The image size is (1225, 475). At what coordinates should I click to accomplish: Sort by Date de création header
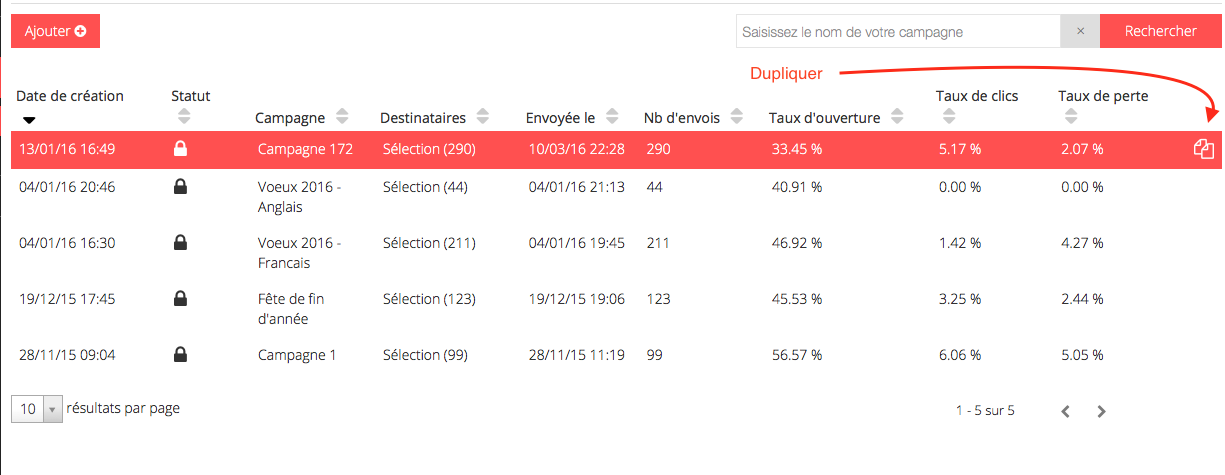(x=70, y=96)
